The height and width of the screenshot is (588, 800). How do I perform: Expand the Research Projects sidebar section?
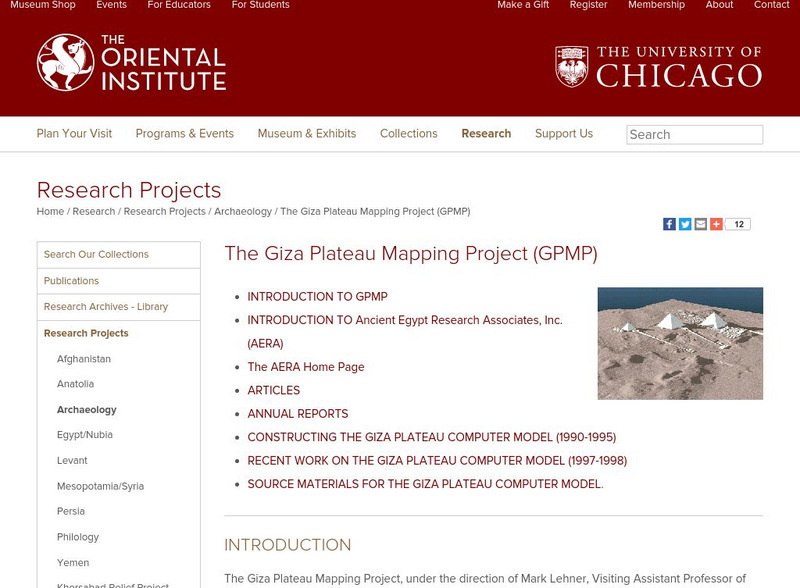click(x=88, y=333)
